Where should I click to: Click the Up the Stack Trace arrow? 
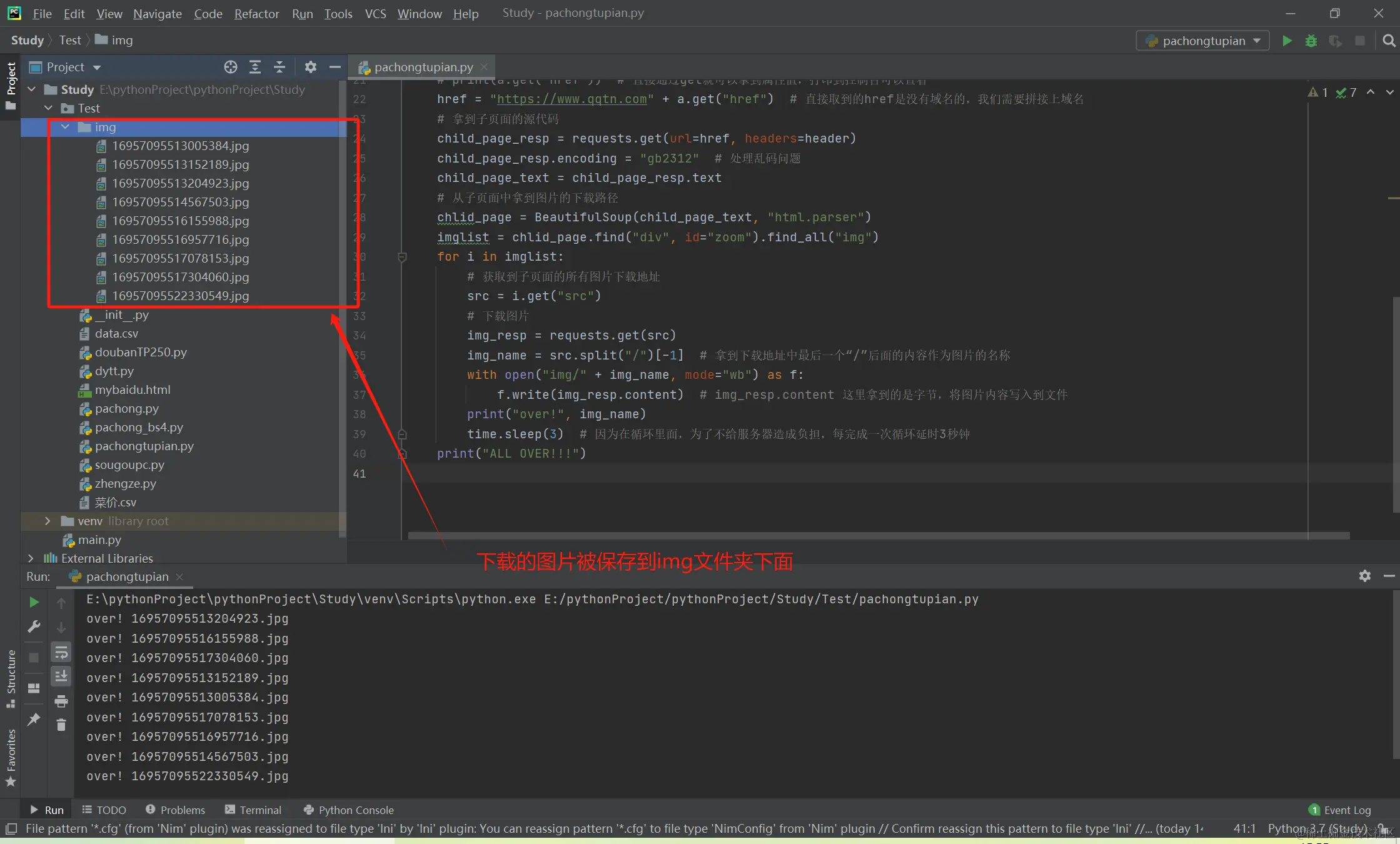[61, 603]
